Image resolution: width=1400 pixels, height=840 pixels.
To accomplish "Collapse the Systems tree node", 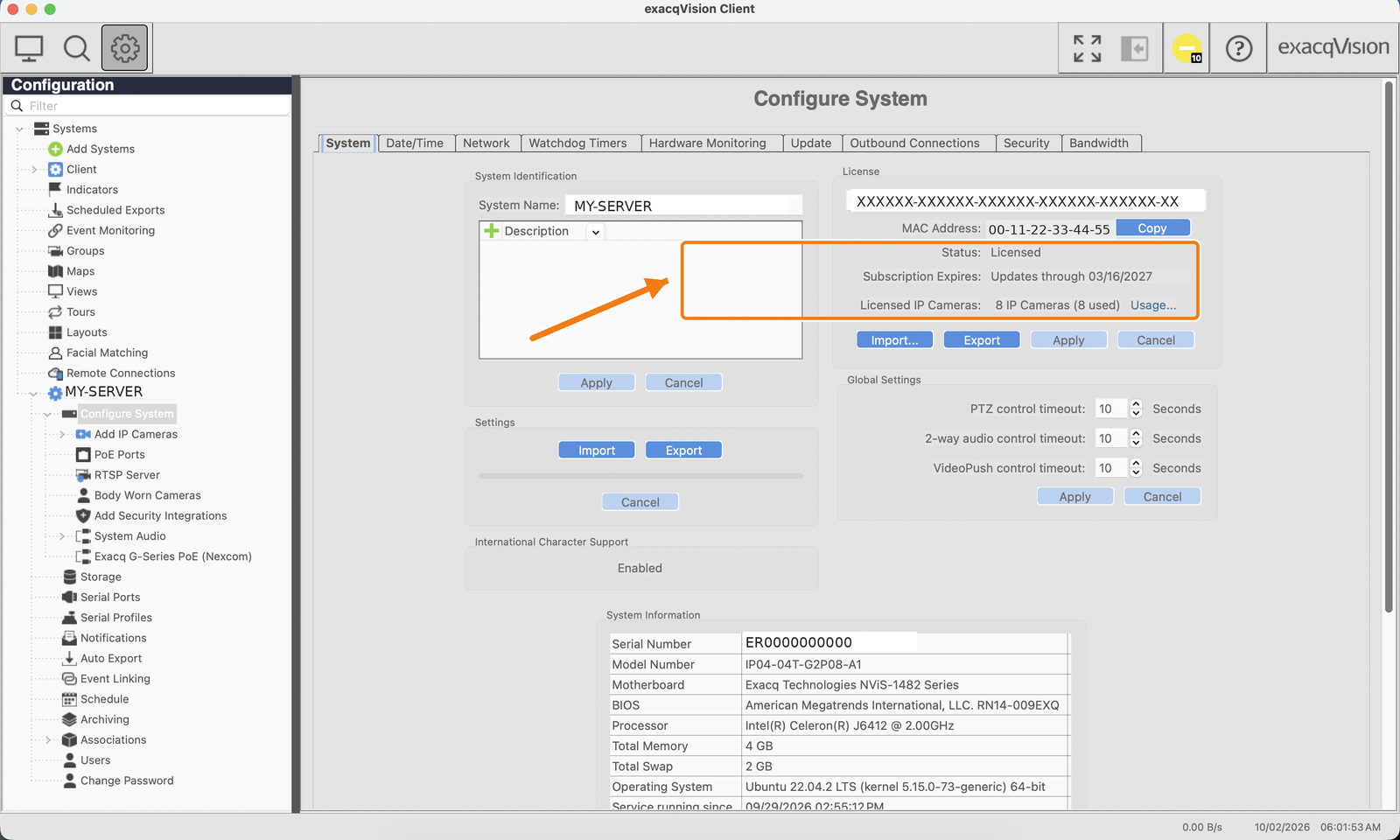I will tap(20, 129).
